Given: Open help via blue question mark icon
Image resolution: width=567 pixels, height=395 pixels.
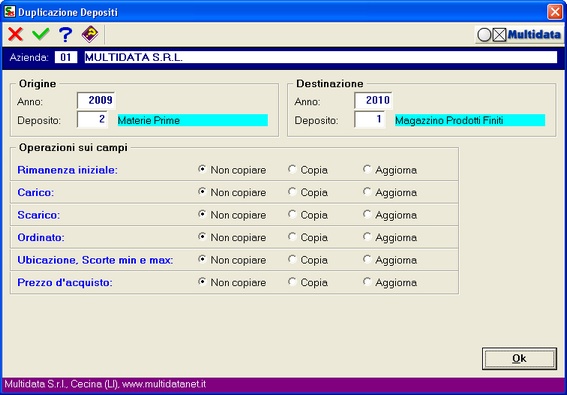Looking at the screenshot, I should pos(65,34).
